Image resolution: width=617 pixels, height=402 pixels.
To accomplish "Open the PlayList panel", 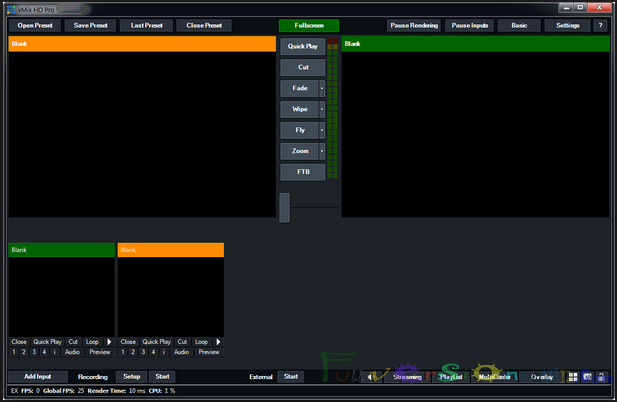I will (x=451, y=377).
